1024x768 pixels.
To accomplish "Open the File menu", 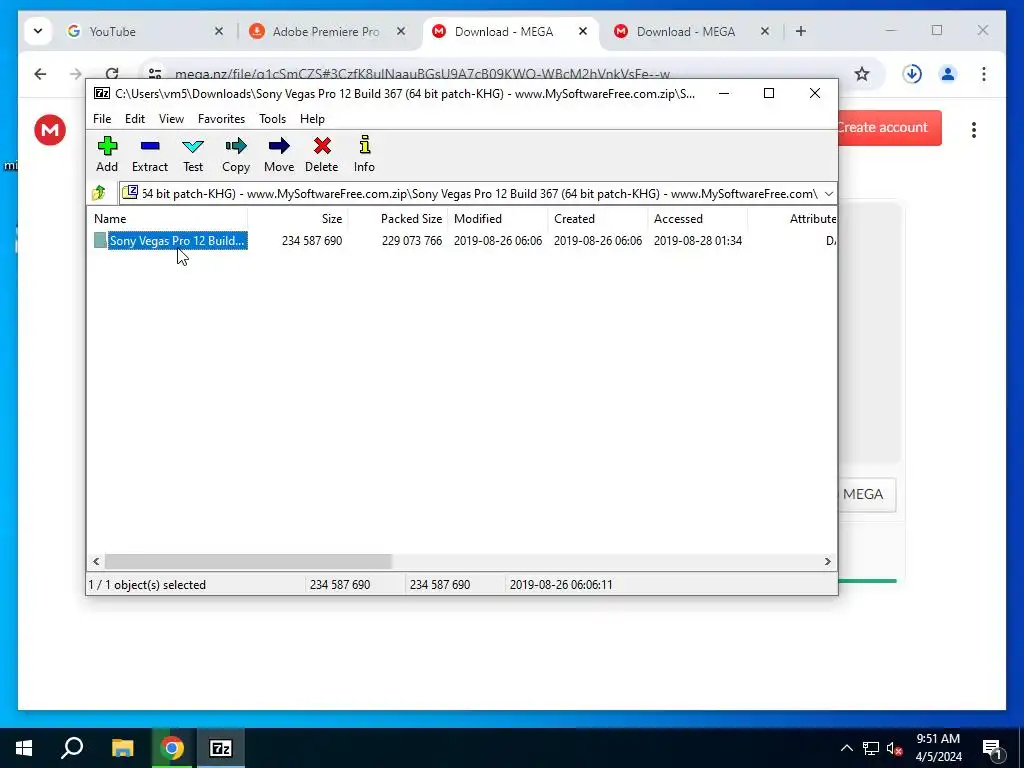I will tap(102, 119).
